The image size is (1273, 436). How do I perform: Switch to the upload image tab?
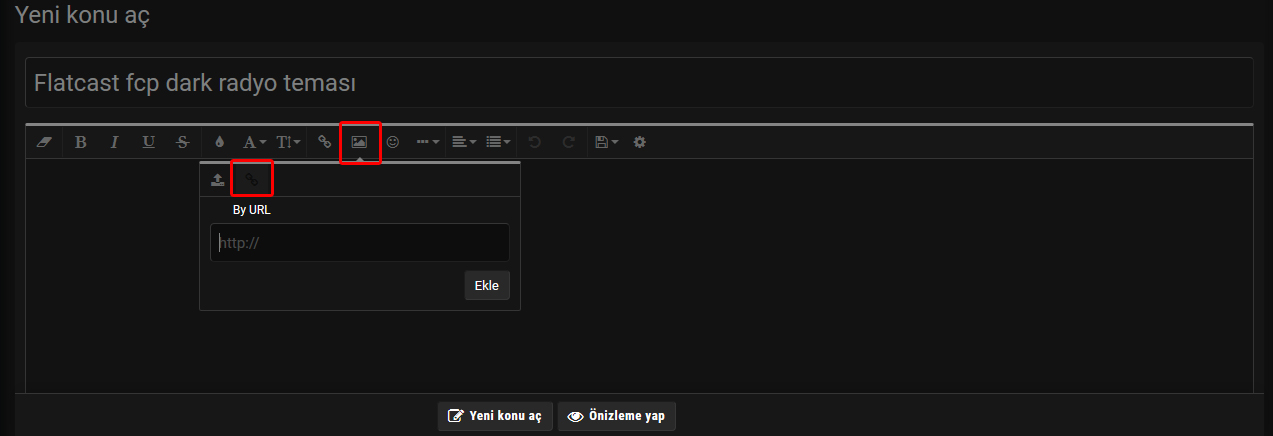[x=217, y=180]
